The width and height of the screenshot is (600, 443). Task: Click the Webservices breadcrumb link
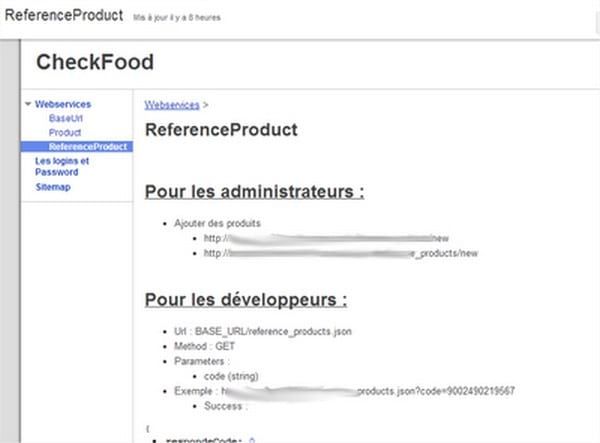[x=172, y=104]
